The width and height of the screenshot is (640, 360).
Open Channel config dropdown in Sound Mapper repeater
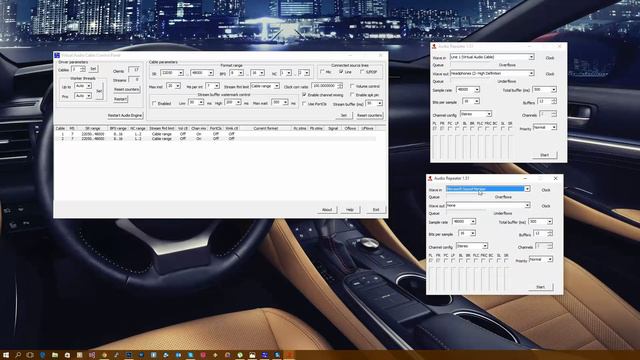click(x=472, y=246)
